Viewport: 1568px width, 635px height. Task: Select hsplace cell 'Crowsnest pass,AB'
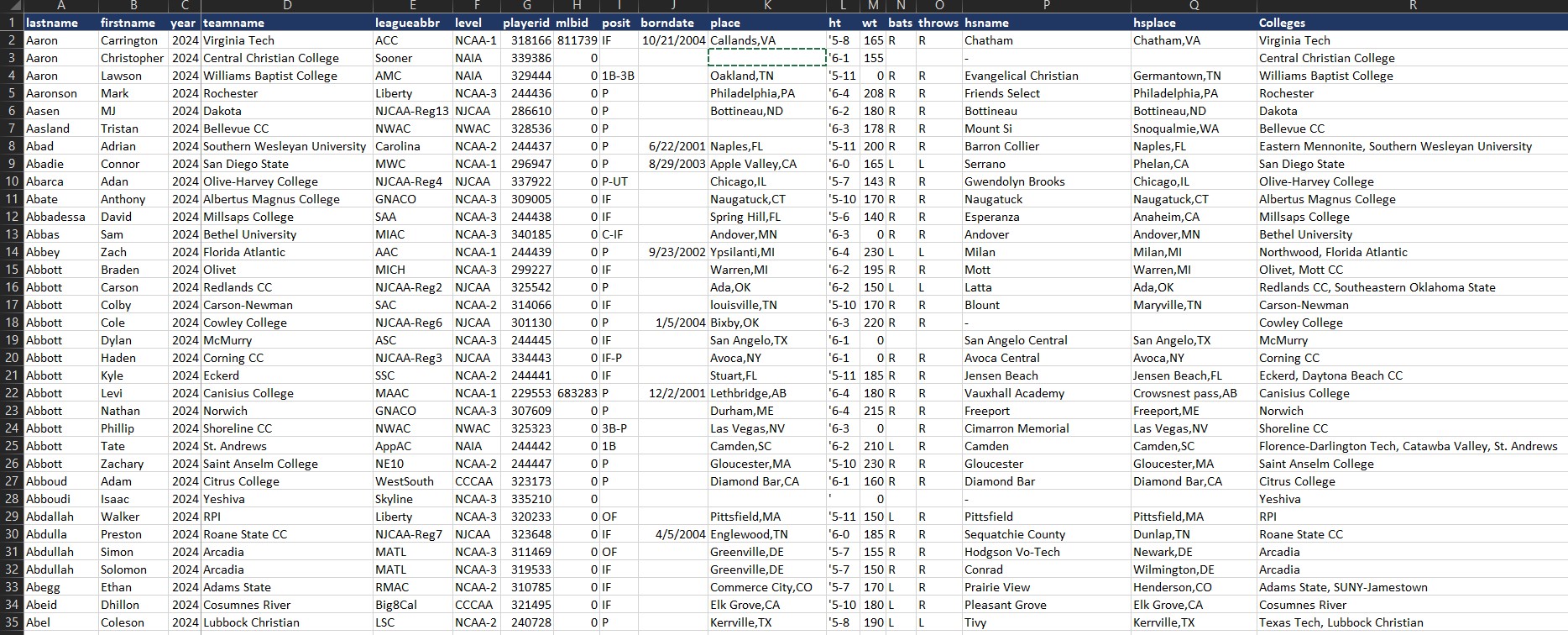coord(1184,393)
